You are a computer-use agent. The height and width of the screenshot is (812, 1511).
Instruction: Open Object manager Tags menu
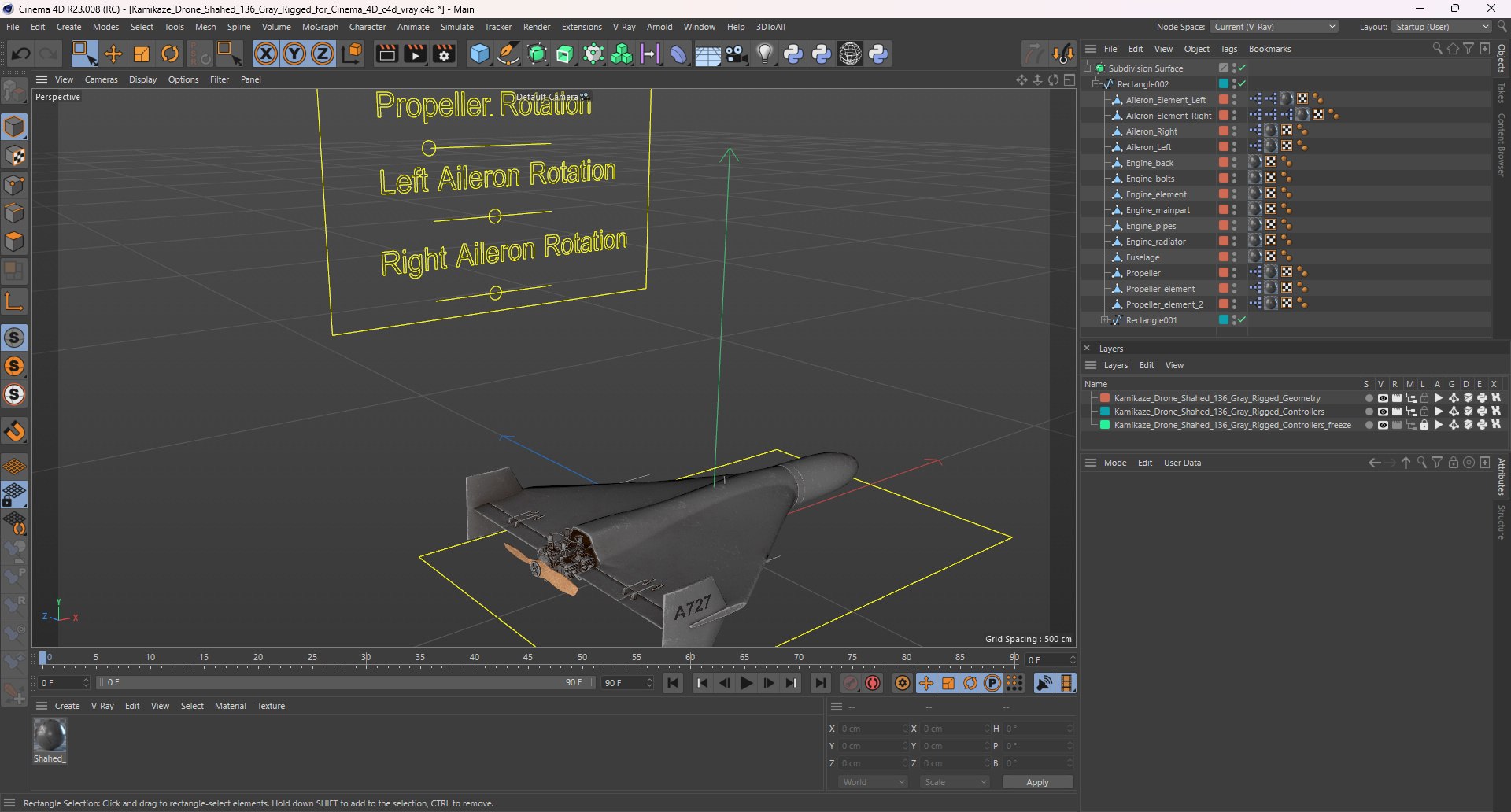[1228, 49]
